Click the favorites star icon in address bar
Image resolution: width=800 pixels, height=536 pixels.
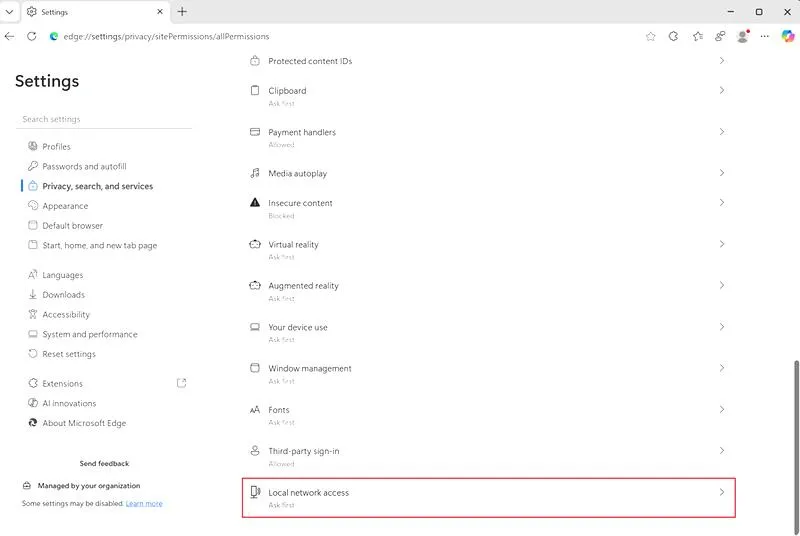tap(651, 36)
